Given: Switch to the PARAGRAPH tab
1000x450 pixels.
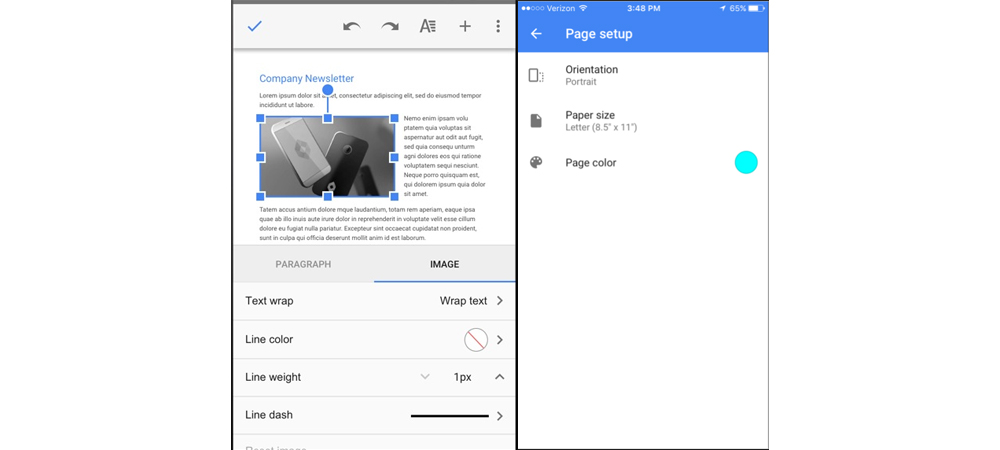Looking at the screenshot, I should coord(304,264).
